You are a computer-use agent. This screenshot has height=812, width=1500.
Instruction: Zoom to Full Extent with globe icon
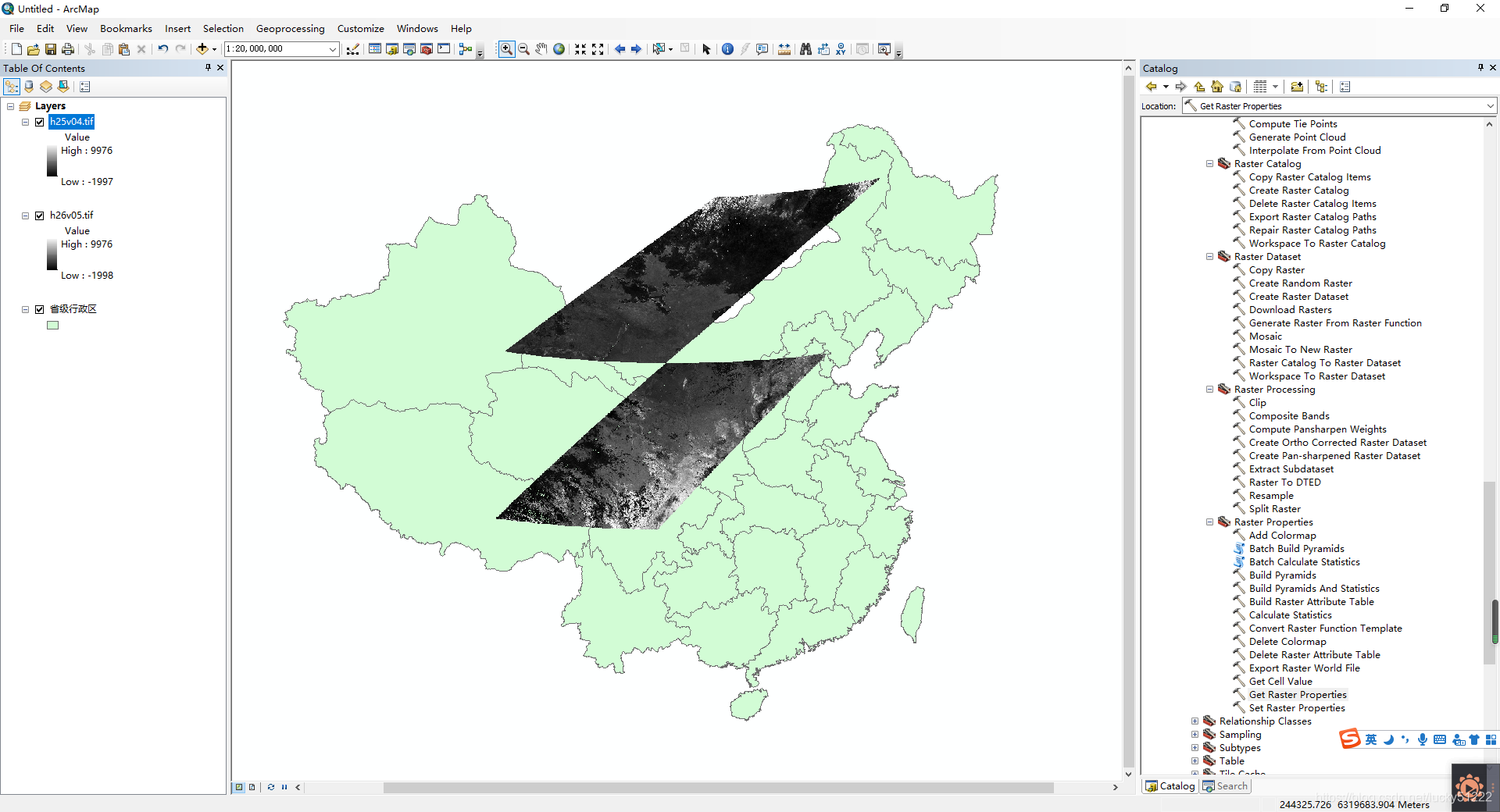coord(559,48)
